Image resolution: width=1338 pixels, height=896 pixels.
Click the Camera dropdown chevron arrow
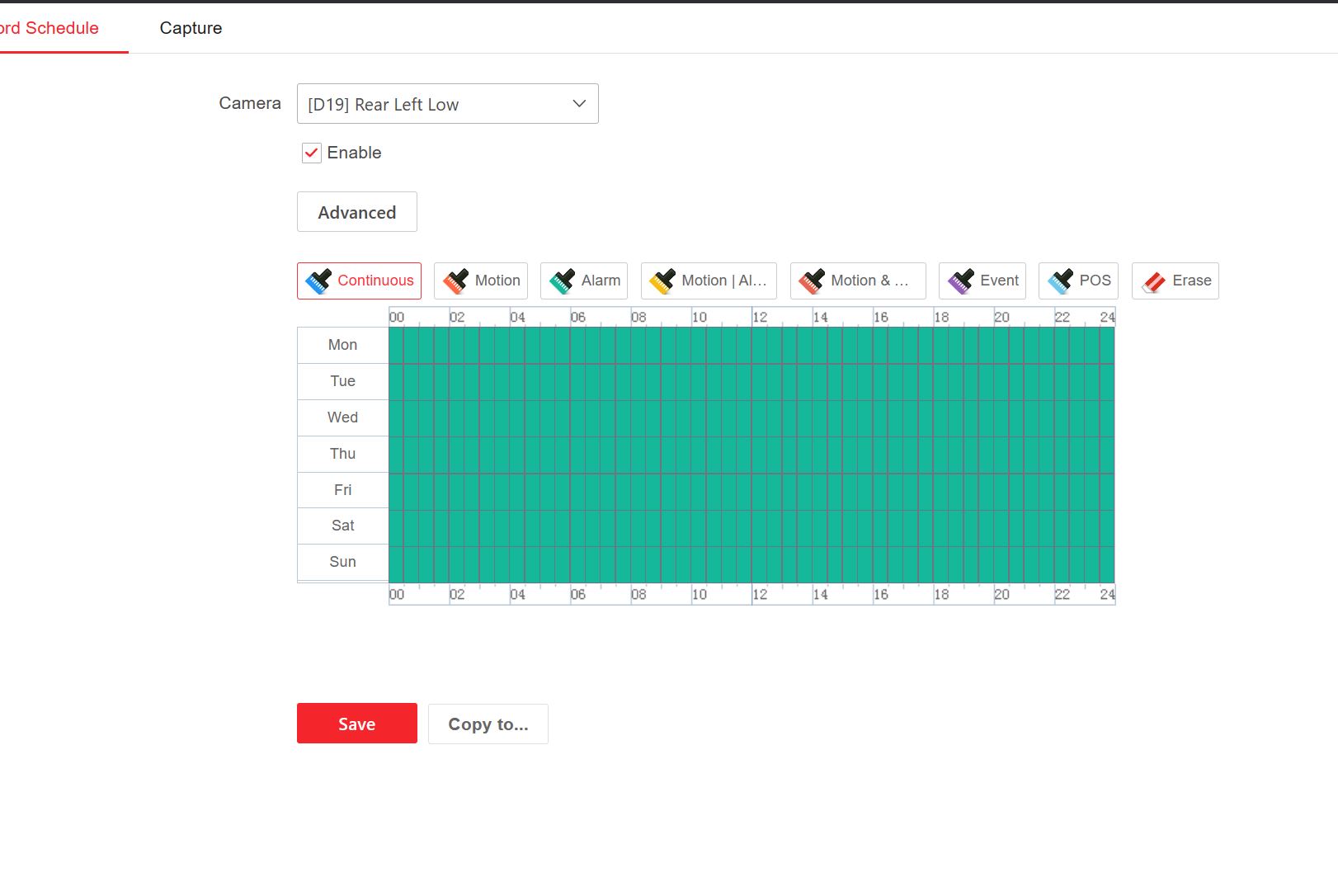click(x=579, y=104)
